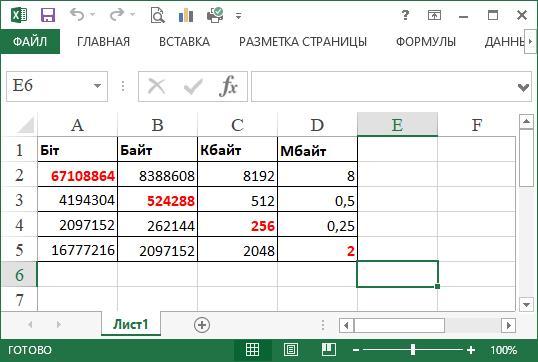Expand the formula bar chevron
Viewport: 538px width, 362px height.
point(523,87)
